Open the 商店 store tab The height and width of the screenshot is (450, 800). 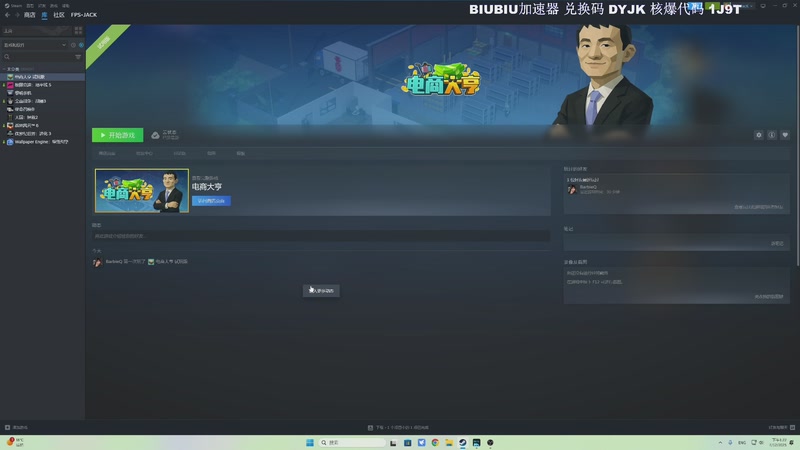(x=30, y=15)
